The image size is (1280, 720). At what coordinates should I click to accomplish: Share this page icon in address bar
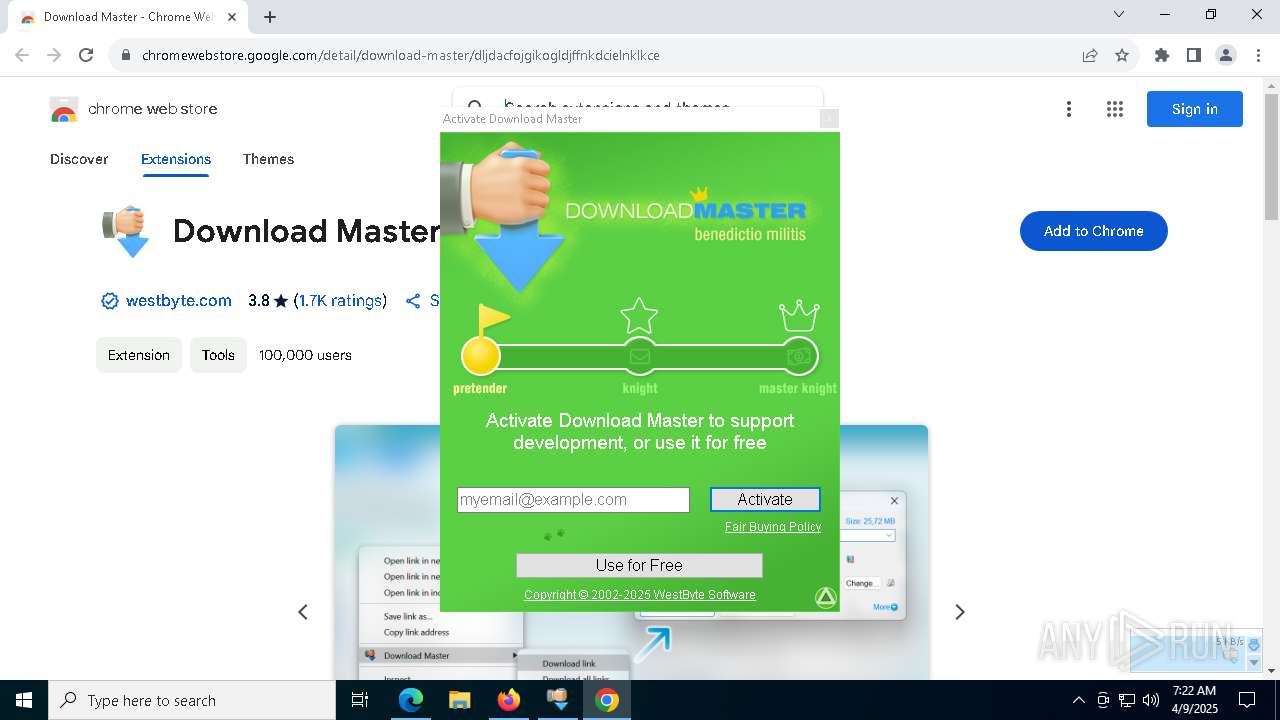pos(1090,55)
